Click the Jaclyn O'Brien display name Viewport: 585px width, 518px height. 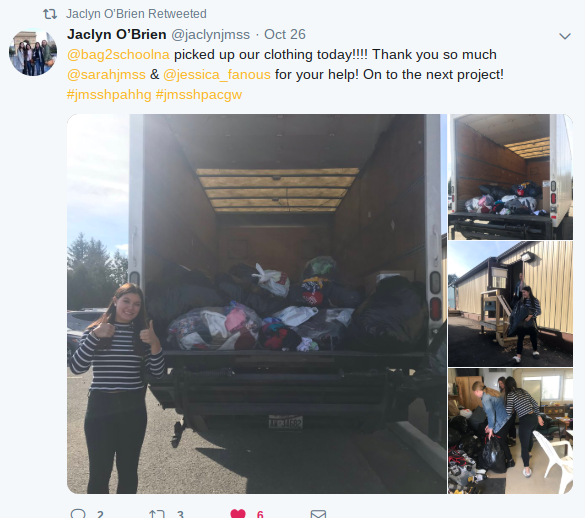pyautogui.click(x=117, y=34)
